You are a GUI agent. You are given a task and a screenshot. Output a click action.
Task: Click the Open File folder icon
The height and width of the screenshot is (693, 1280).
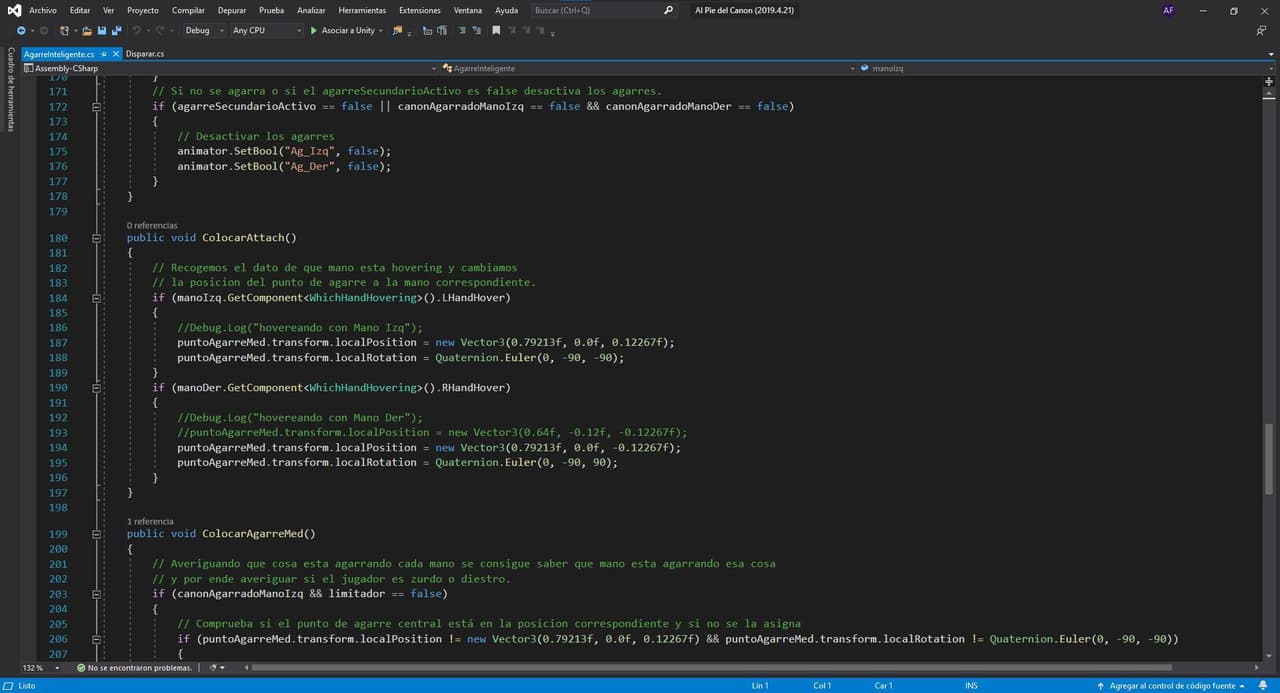click(x=88, y=31)
